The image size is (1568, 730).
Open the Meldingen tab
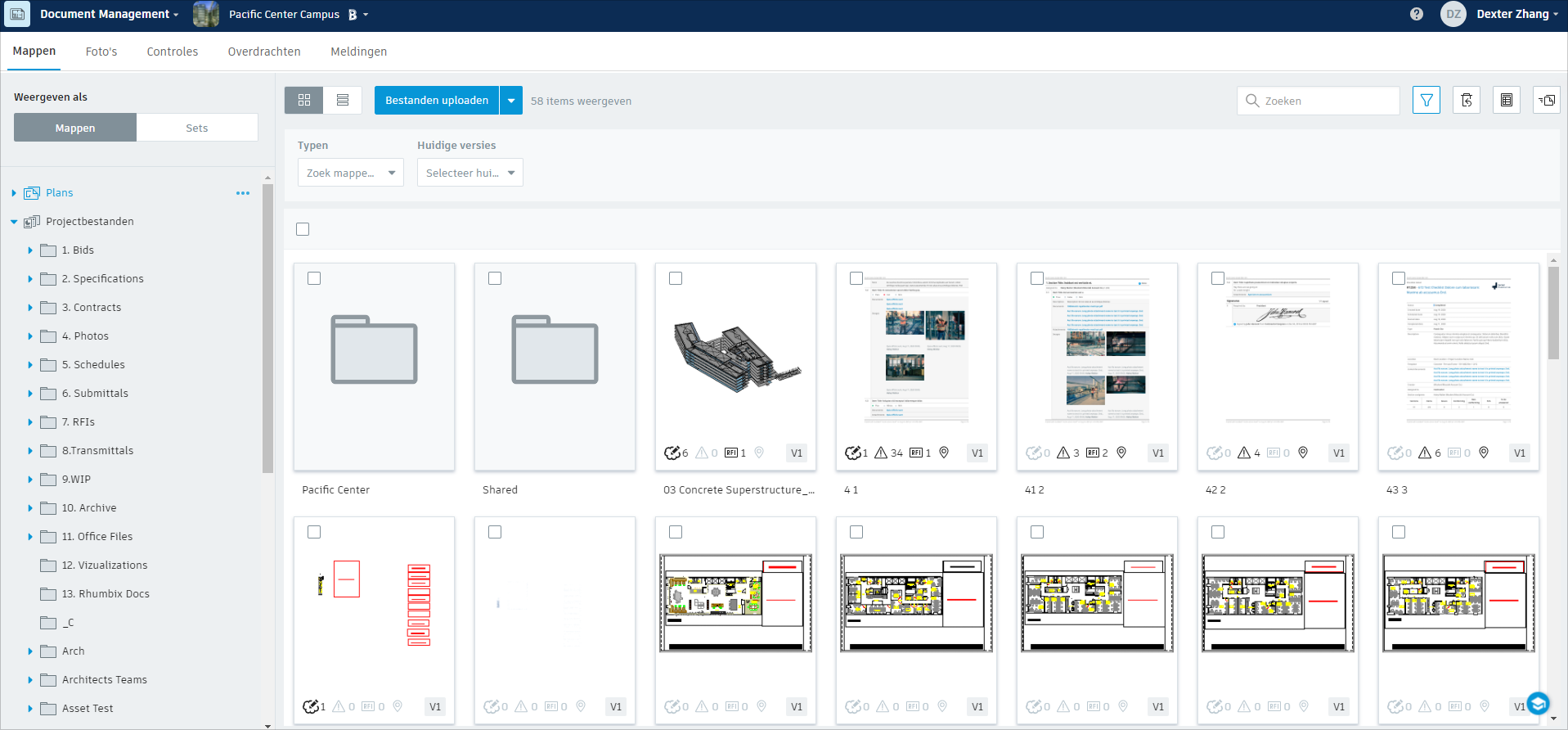pos(358,52)
